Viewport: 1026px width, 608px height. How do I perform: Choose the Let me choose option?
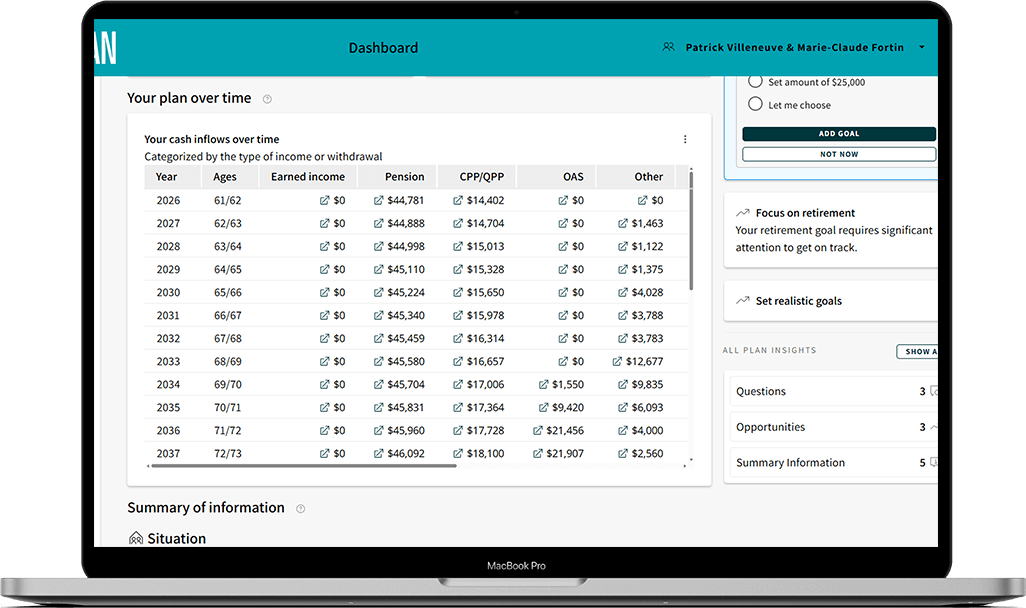(755, 103)
